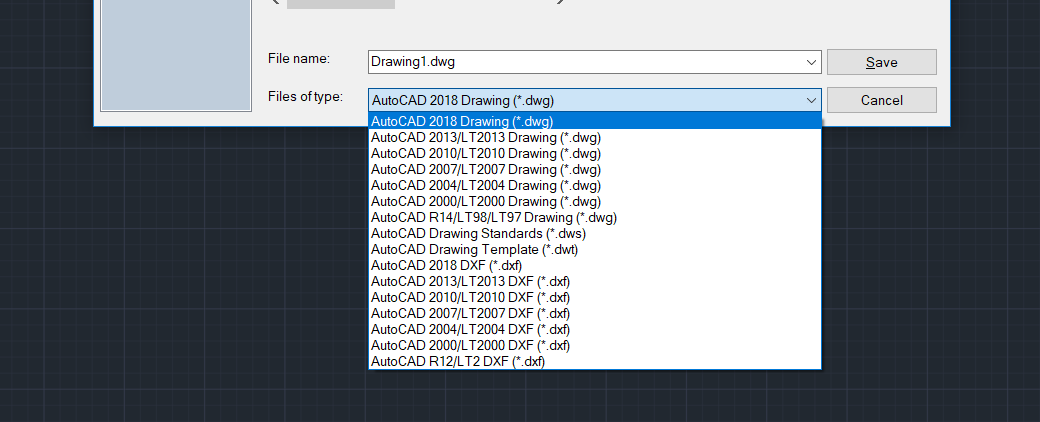The width and height of the screenshot is (1040, 422).
Task: Select AutoCAD 2010/LT2010 DXF (*.dxf)
Action: (595, 297)
